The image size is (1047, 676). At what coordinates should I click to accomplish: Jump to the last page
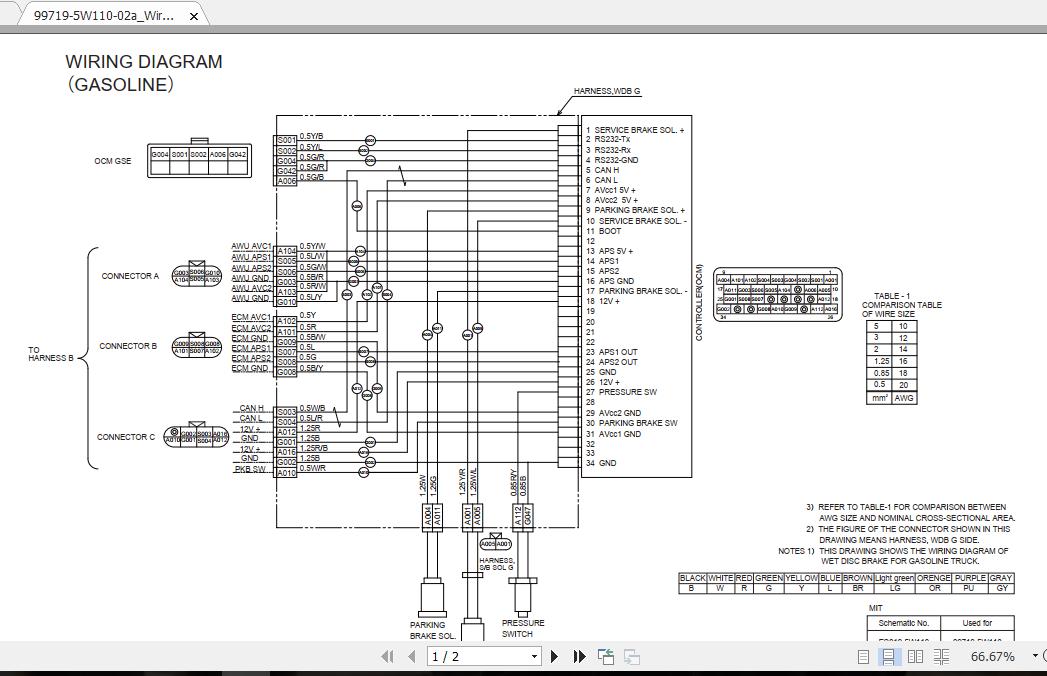pos(580,656)
